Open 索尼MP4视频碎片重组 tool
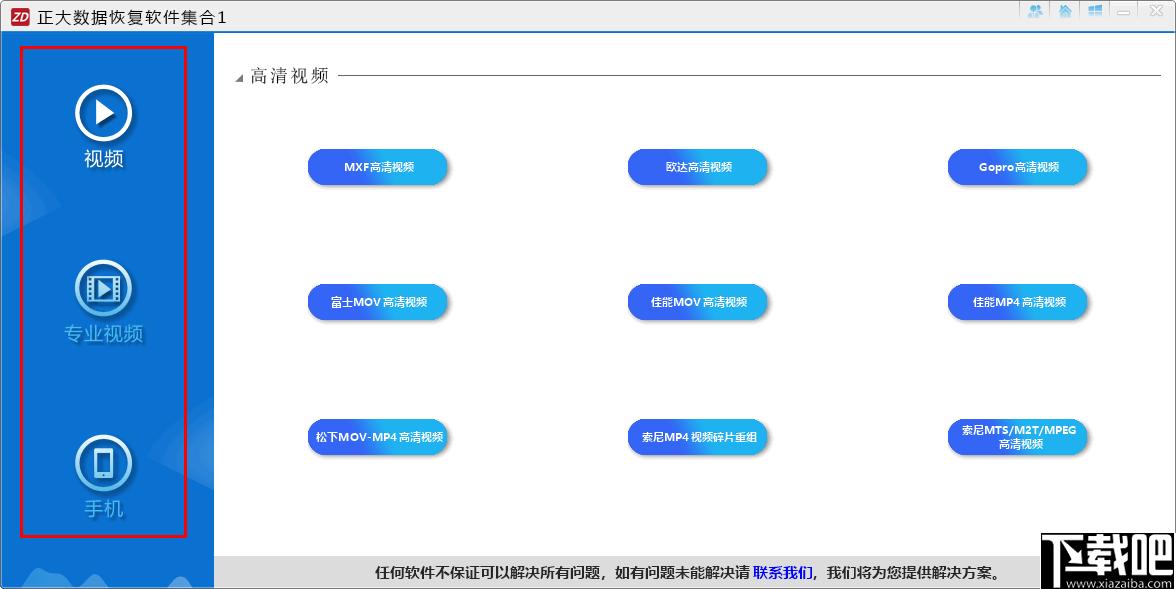 [698, 437]
